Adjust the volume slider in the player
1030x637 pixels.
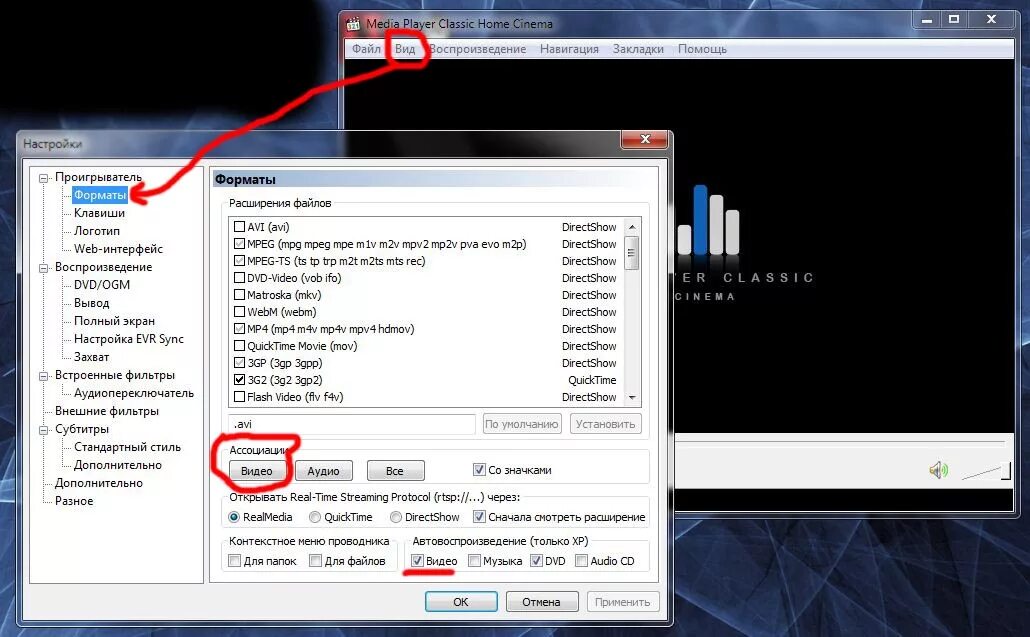[986, 471]
